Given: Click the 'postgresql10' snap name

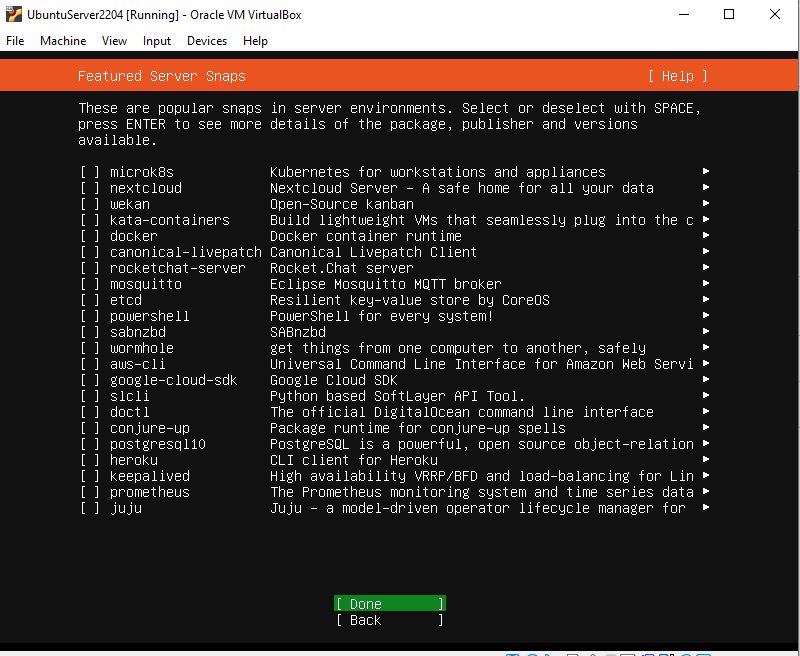Looking at the screenshot, I should click(158, 444).
